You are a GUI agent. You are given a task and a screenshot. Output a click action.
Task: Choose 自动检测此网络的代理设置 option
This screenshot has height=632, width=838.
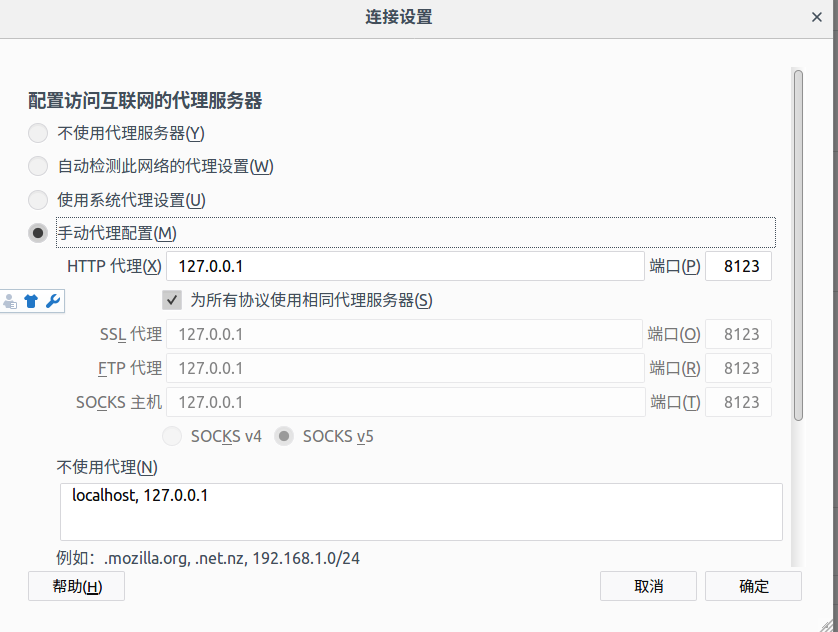pyautogui.click(x=38, y=166)
